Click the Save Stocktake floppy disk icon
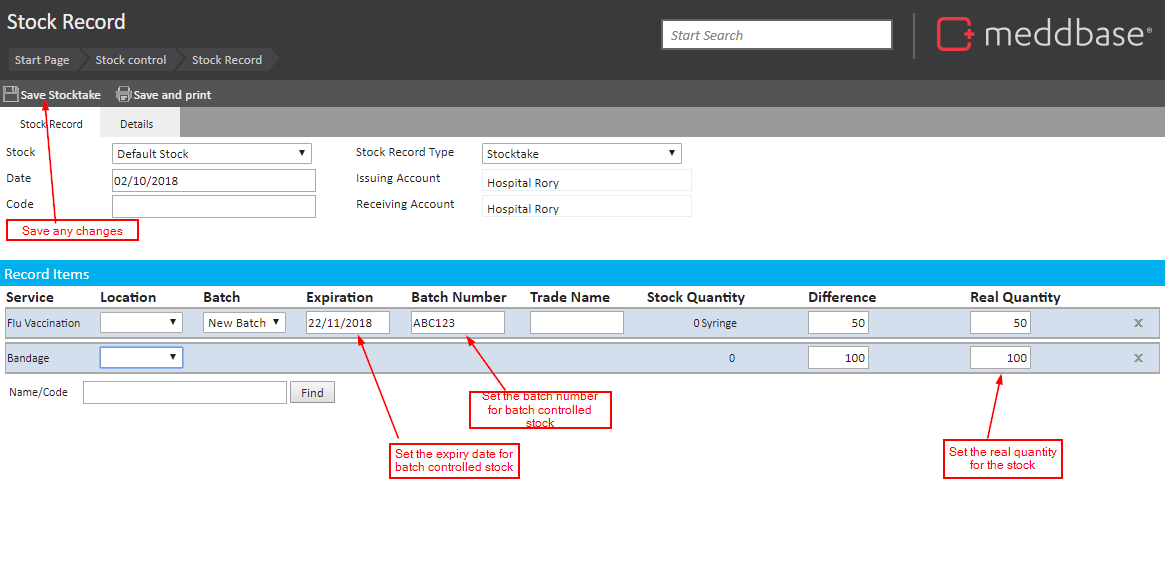Viewport: 1165px width, 574px height. [x=11, y=94]
